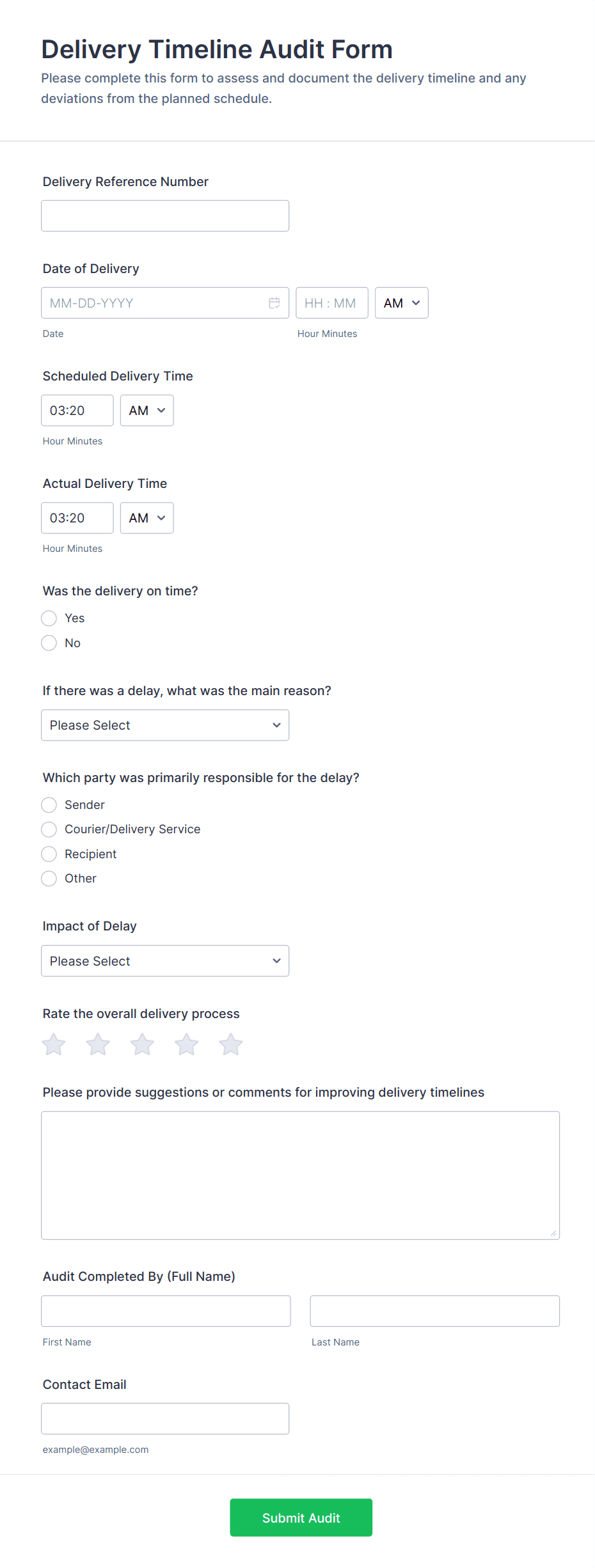
Task: Give a five star delivery rating
Action: pyautogui.click(x=230, y=1045)
